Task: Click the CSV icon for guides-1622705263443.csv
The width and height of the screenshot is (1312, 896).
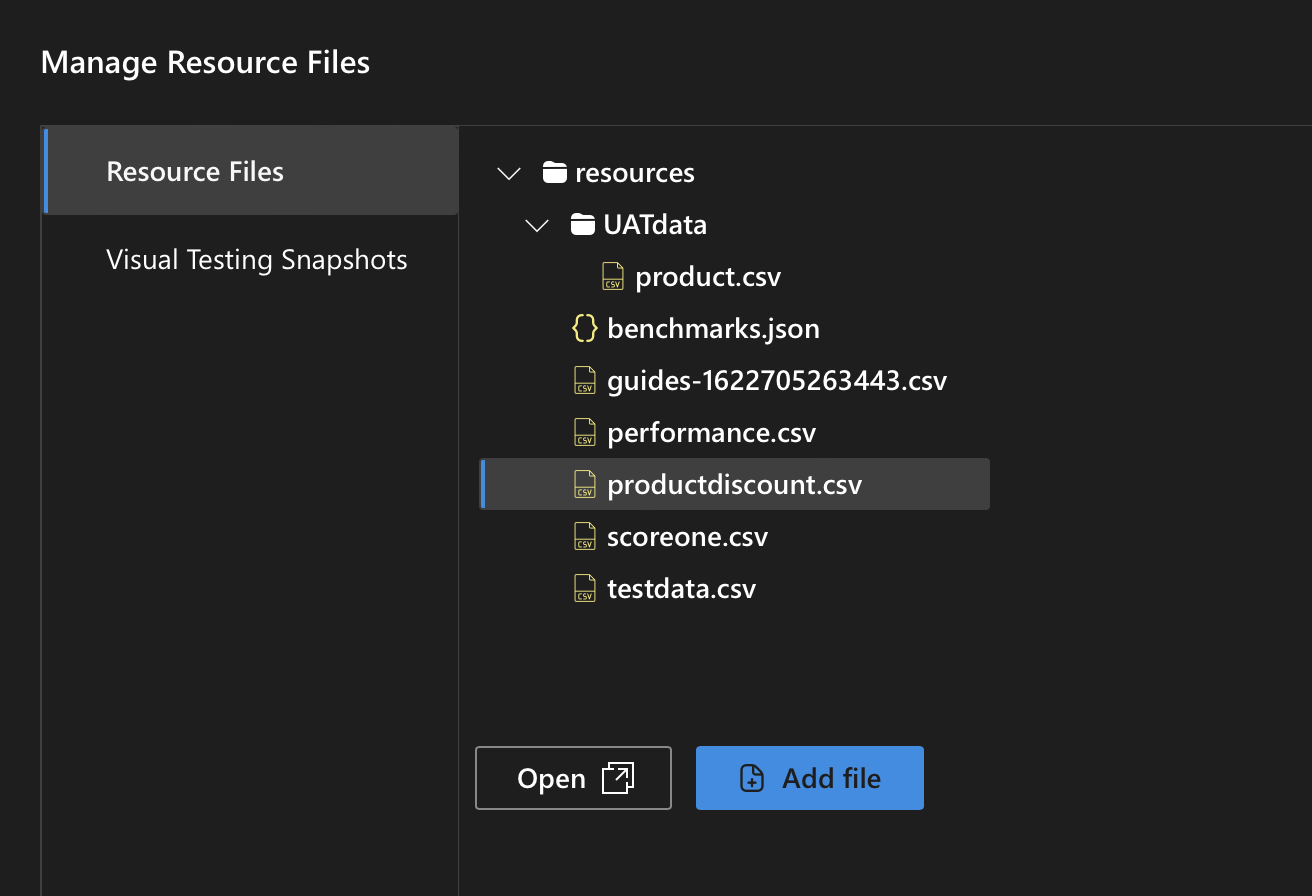Action: (584, 381)
